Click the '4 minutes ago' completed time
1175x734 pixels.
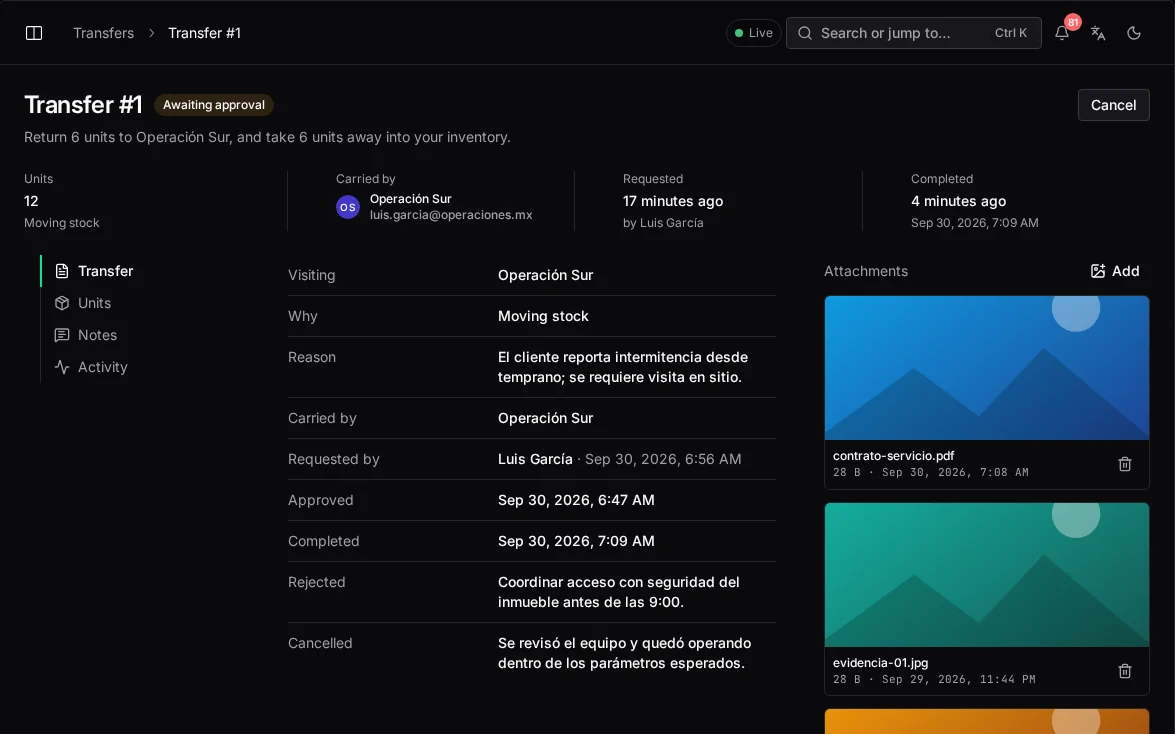(x=958, y=201)
